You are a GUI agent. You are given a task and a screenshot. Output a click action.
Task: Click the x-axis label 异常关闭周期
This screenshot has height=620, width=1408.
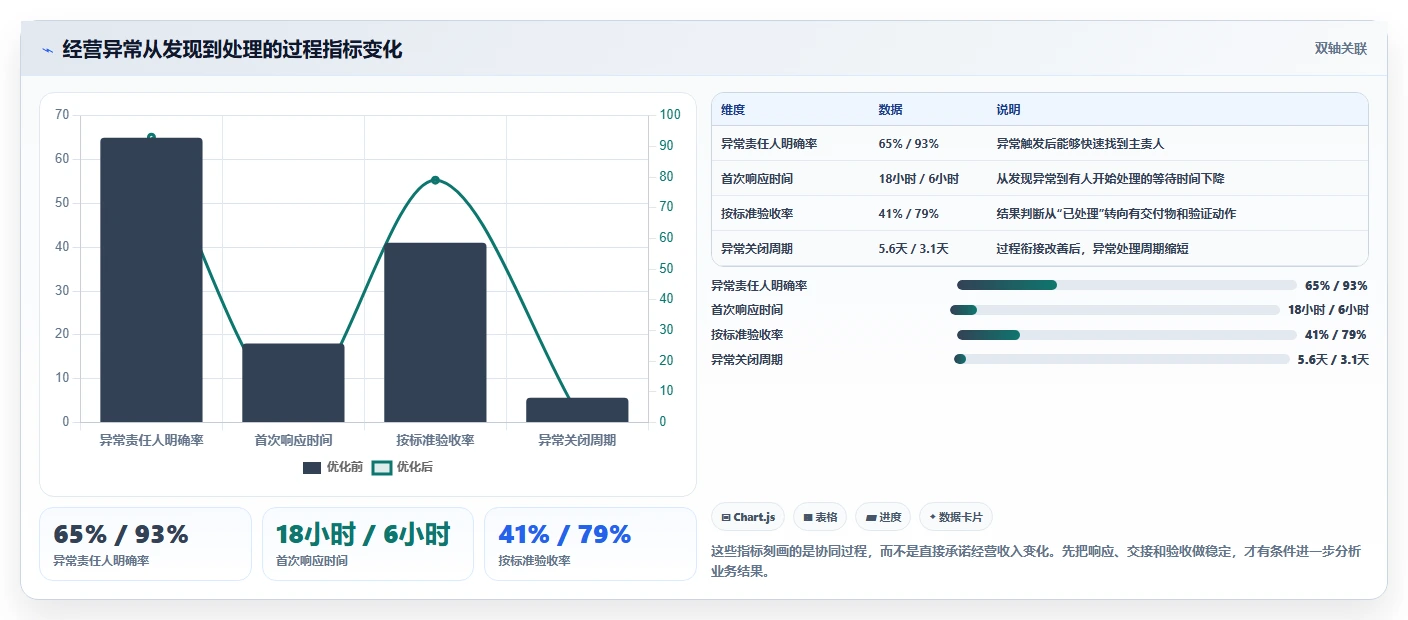[577, 440]
